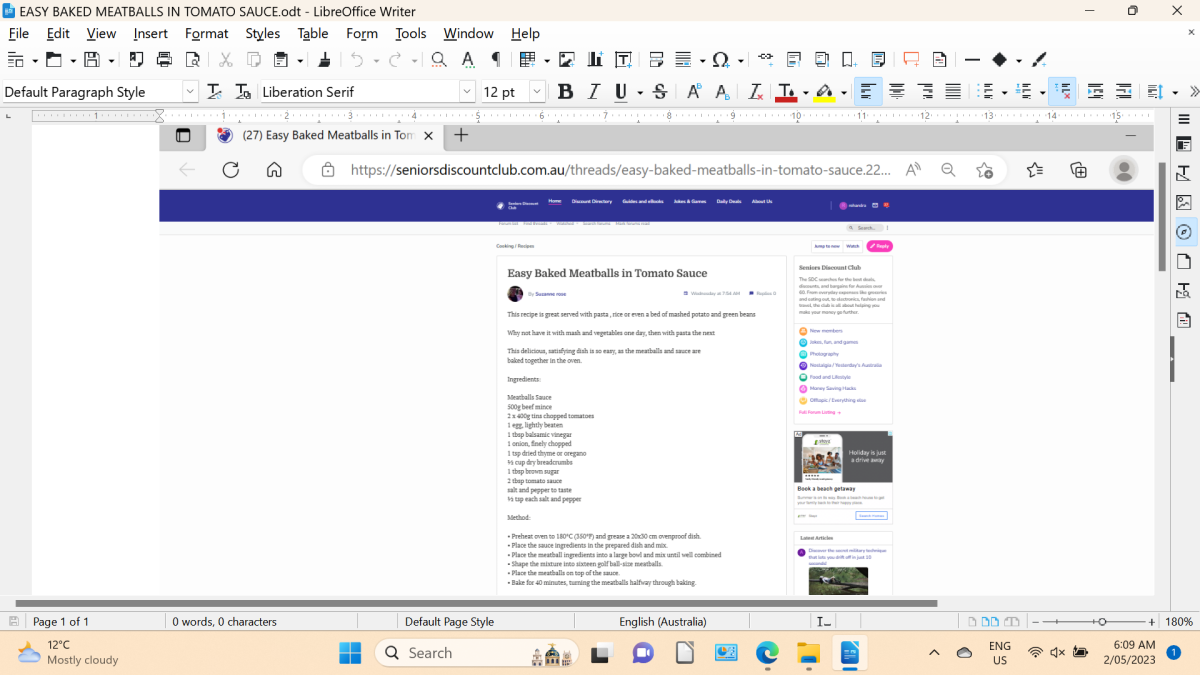Click the Clear Direct Formatting icon
Image resolution: width=1200 pixels, height=675 pixels.
point(755,92)
